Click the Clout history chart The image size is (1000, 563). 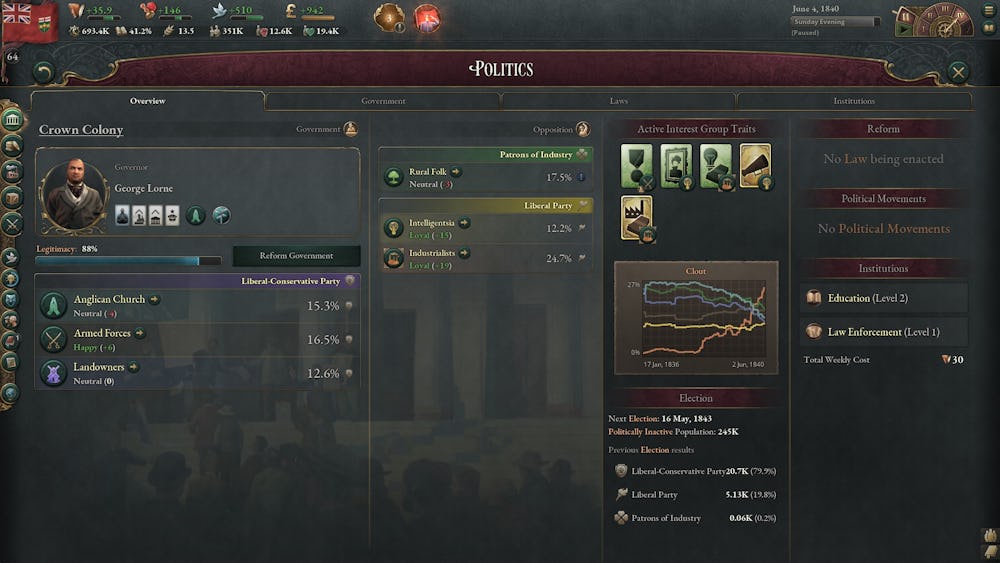696,318
